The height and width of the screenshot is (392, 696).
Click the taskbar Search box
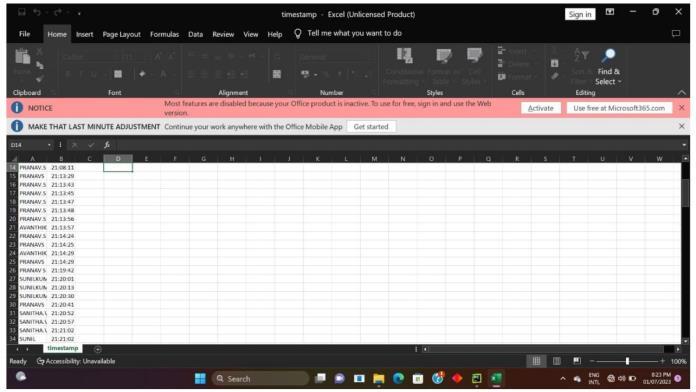coord(260,379)
